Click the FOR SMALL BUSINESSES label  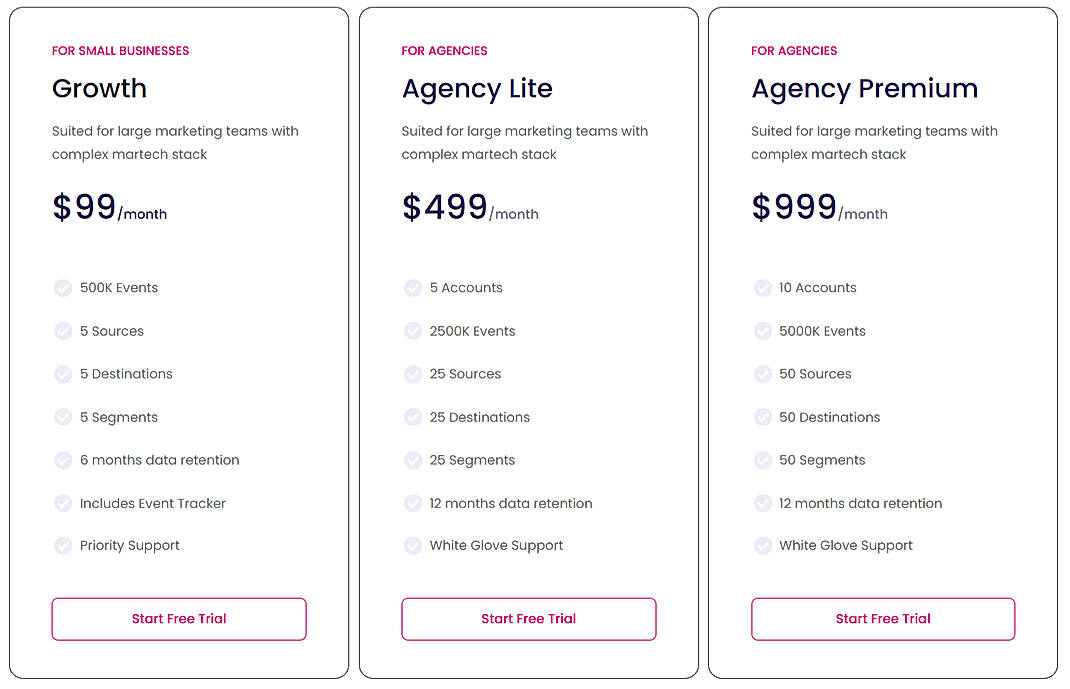click(120, 50)
